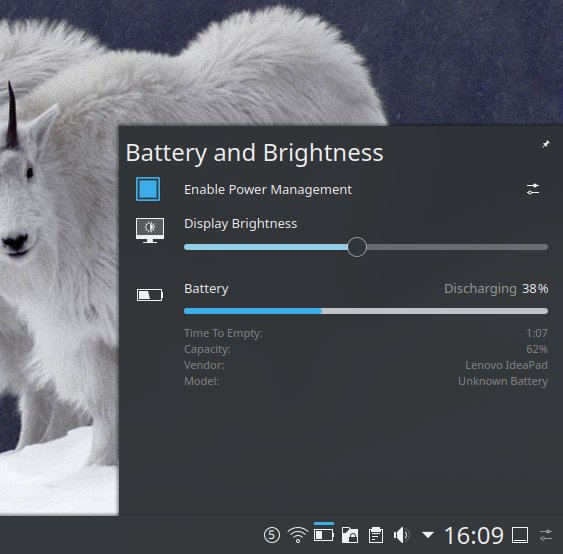This screenshot has width=563, height=554.
Task: Click the "Battery and Brightness" heading
Action: click(254, 153)
